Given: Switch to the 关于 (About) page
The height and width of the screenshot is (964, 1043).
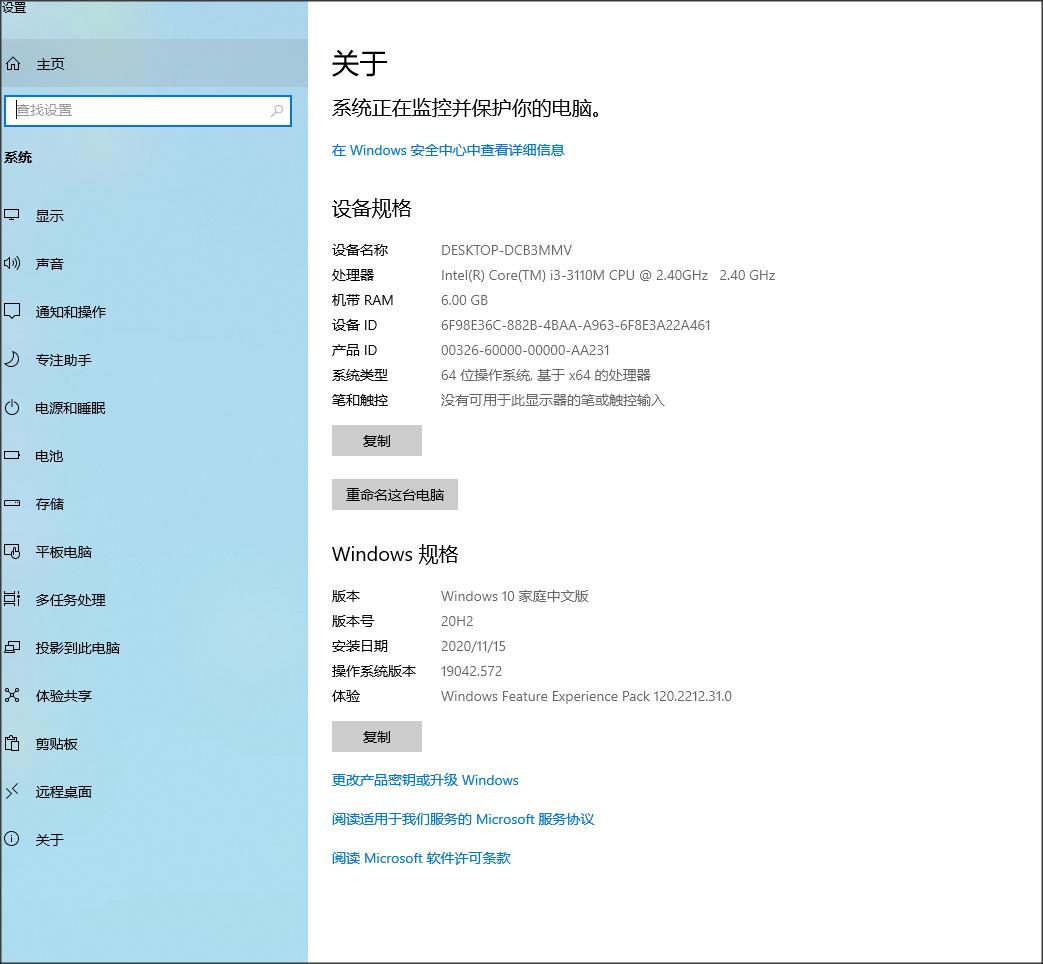Looking at the screenshot, I should [48, 840].
